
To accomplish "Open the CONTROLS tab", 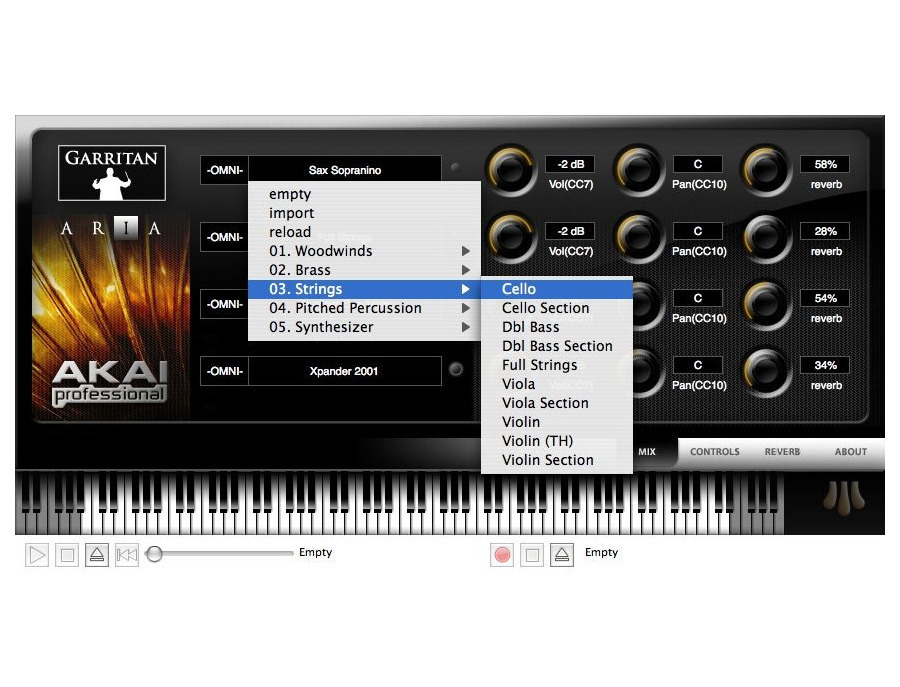I will point(715,452).
